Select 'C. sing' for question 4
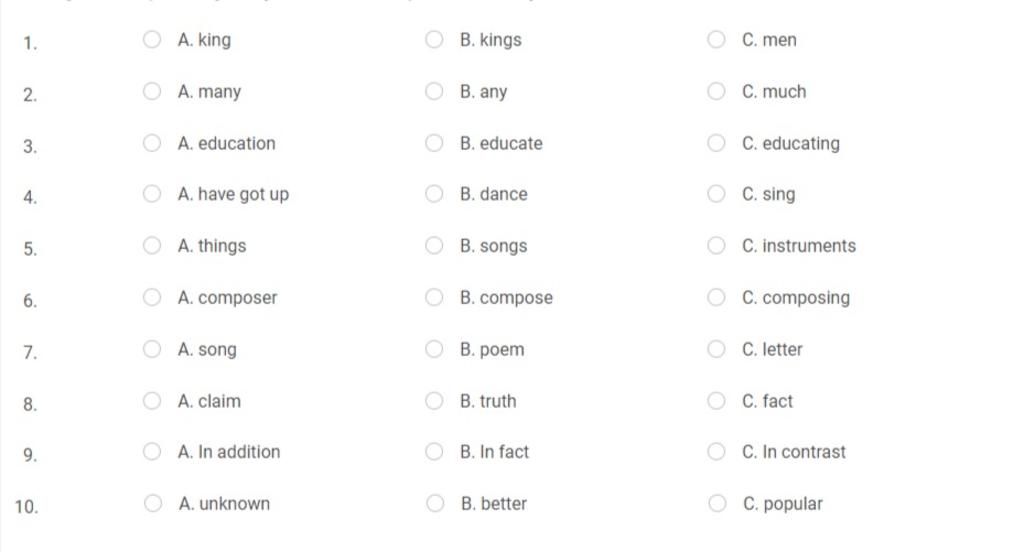1024x552 pixels. coord(716,194)
